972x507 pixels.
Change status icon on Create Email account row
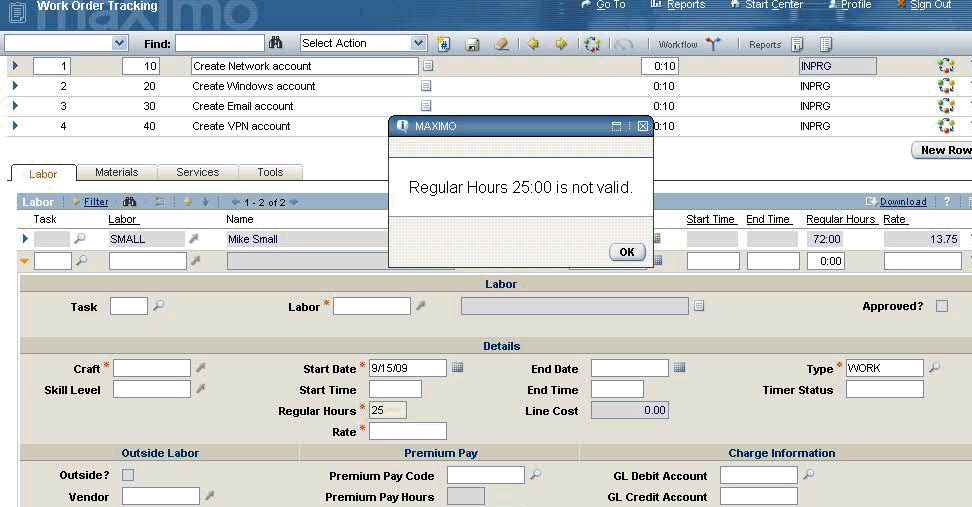(x=946, y=105)
